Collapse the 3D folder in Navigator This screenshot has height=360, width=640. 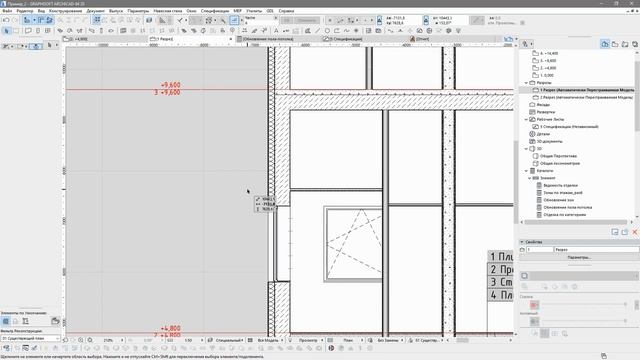(526, 149)
